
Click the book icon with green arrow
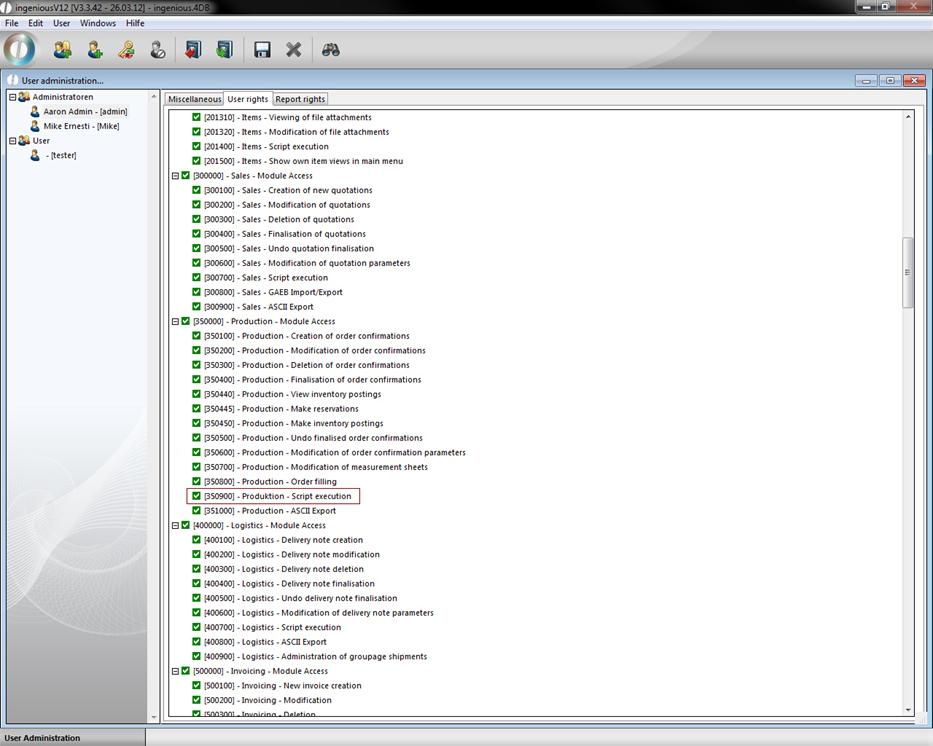[224, 49]
